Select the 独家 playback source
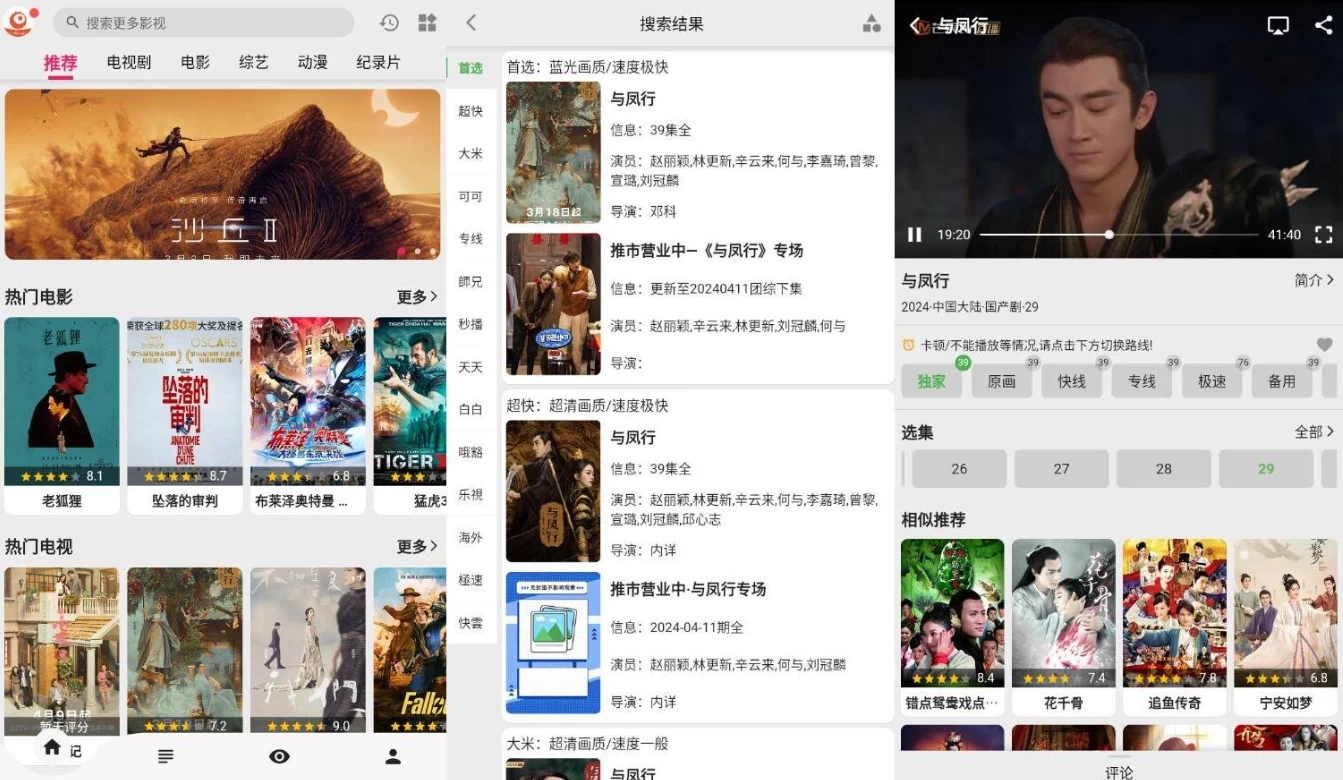The width and height of the screenshot is (1343, 780). pyautogui.click(x=931, y=381)
